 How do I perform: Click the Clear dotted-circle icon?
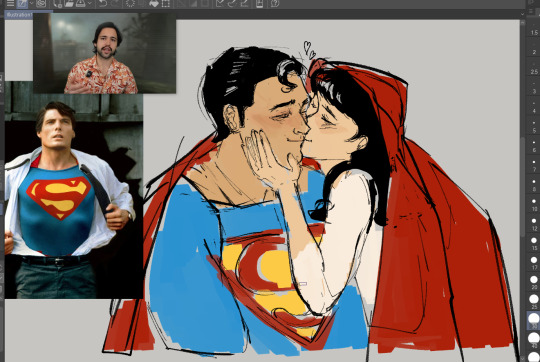click(130, 3)
